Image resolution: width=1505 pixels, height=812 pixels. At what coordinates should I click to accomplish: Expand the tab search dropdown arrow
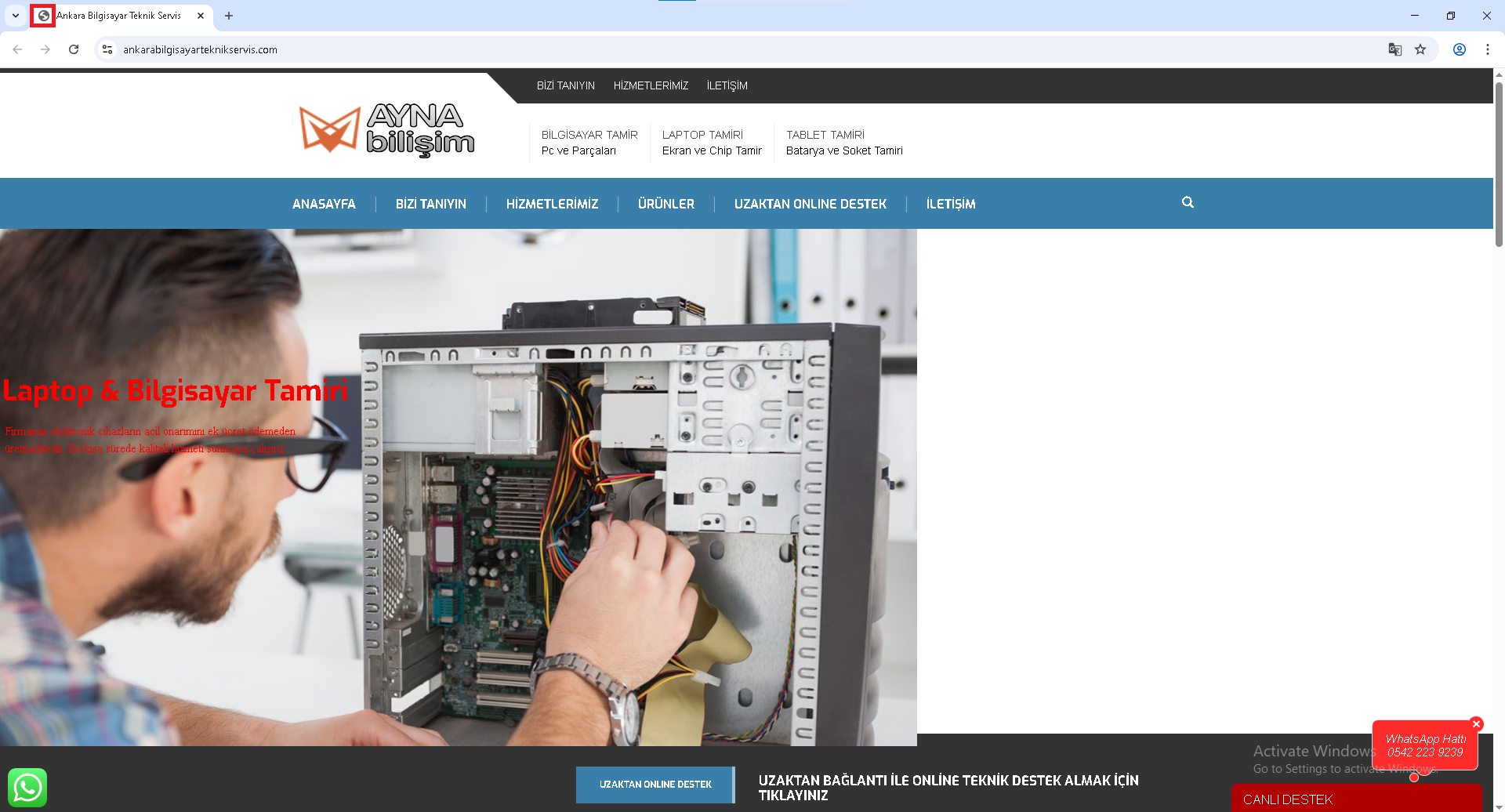tap(16, 16)
